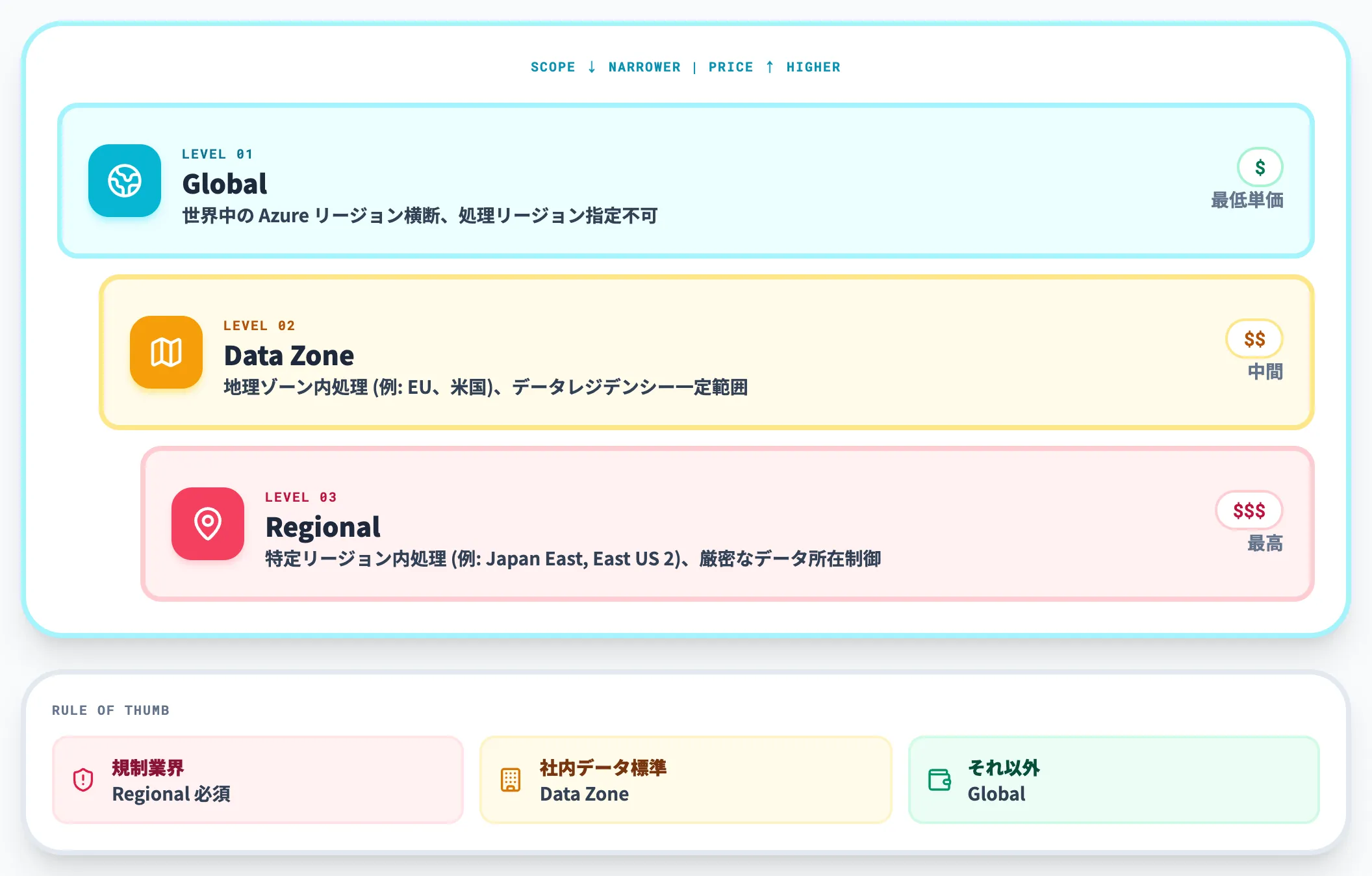
Task: Click the LEVEL 02 label
Action: [x=259, y=326]
